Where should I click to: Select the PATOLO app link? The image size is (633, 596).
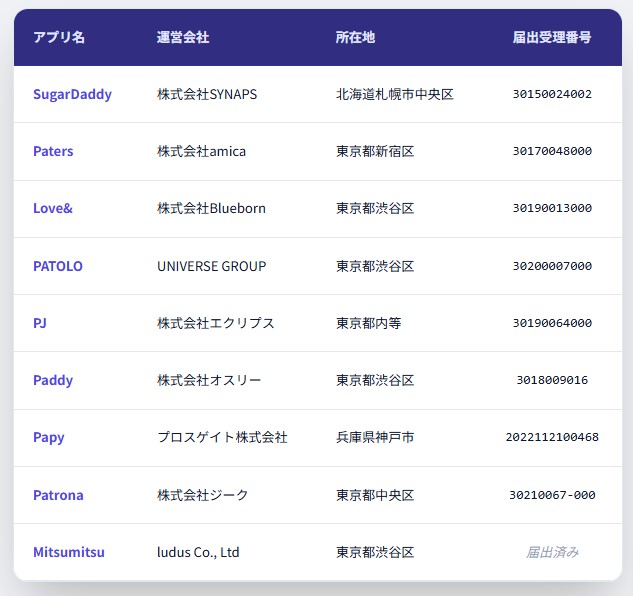coord(58,266)
